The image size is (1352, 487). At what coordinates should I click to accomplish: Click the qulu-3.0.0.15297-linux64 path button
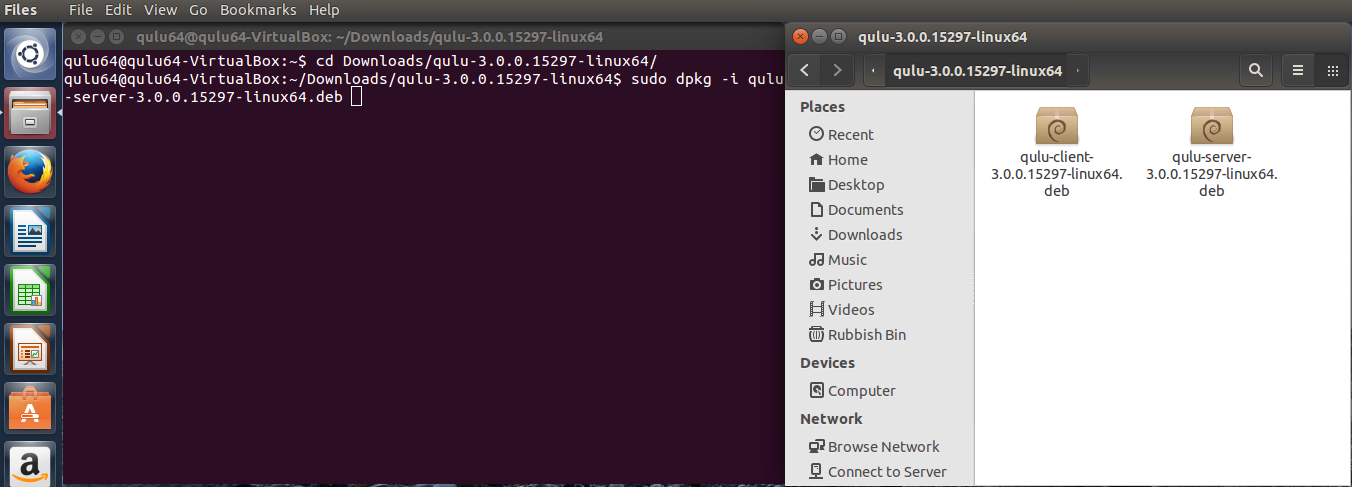[977, 71]
